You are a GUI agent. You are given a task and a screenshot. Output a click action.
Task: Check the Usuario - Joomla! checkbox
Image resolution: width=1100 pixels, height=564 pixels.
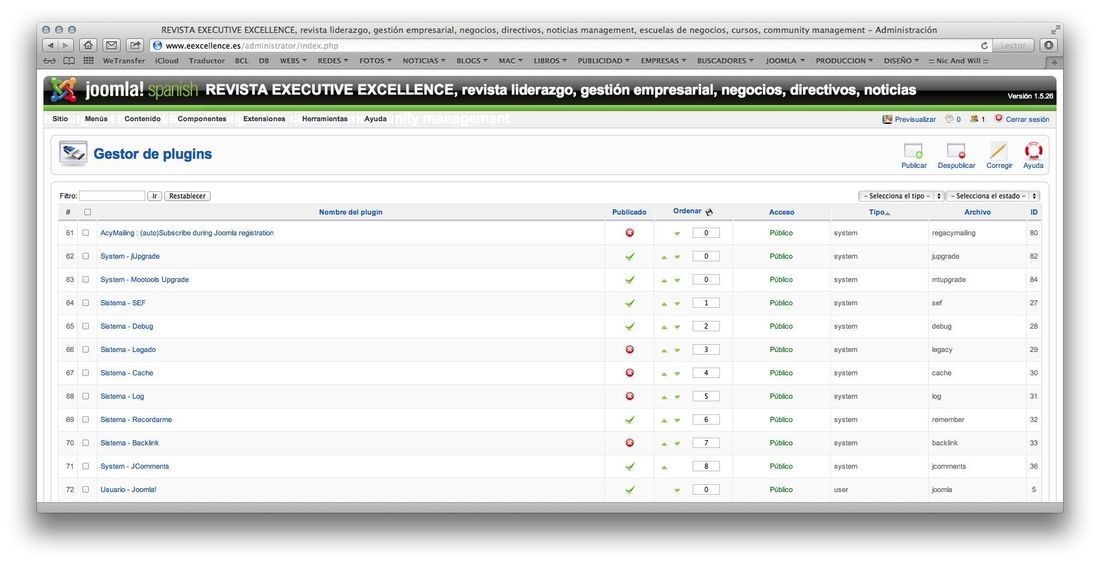tap(86, 490)
